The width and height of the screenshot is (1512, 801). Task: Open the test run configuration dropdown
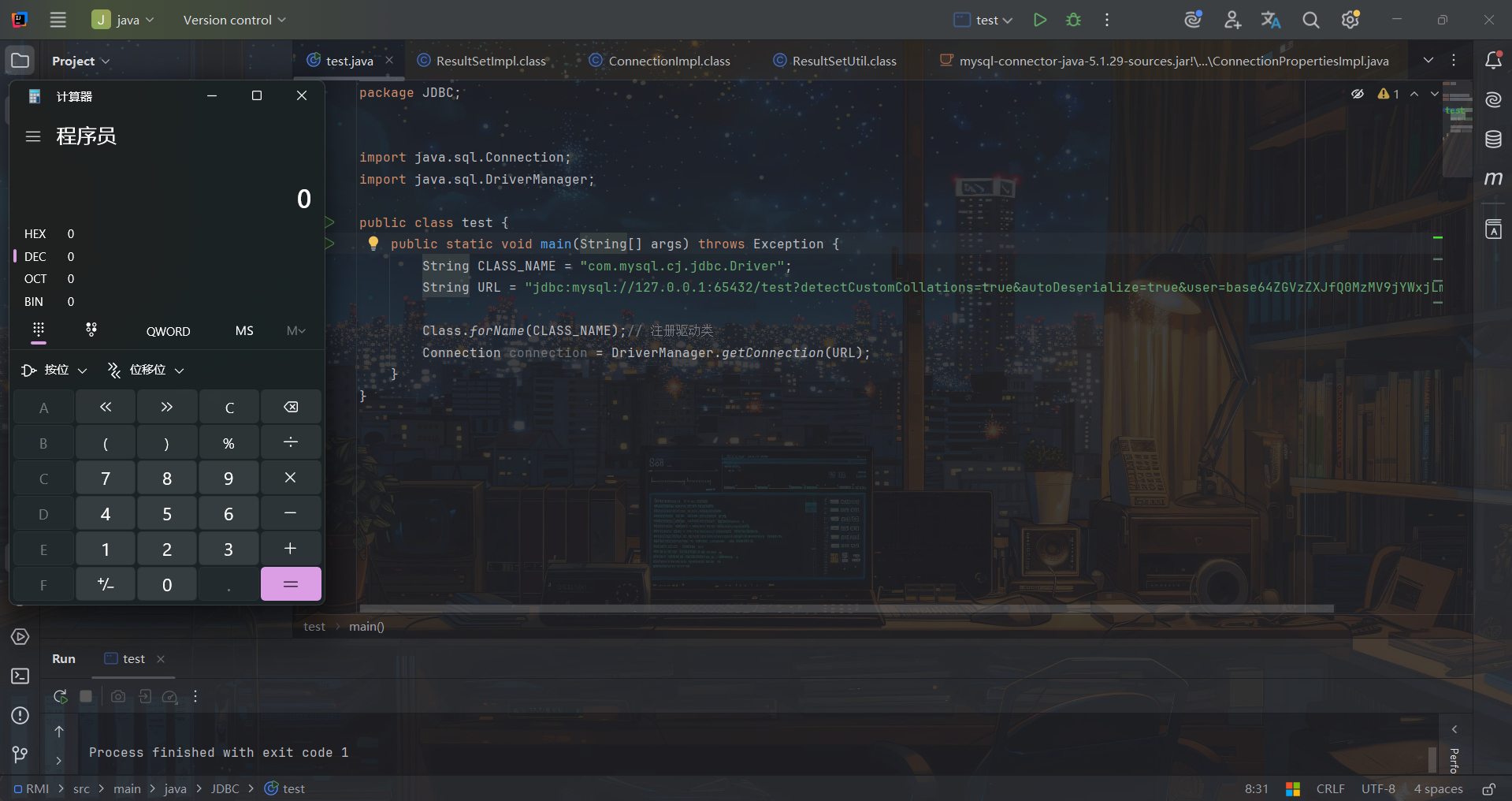point(983,20)
